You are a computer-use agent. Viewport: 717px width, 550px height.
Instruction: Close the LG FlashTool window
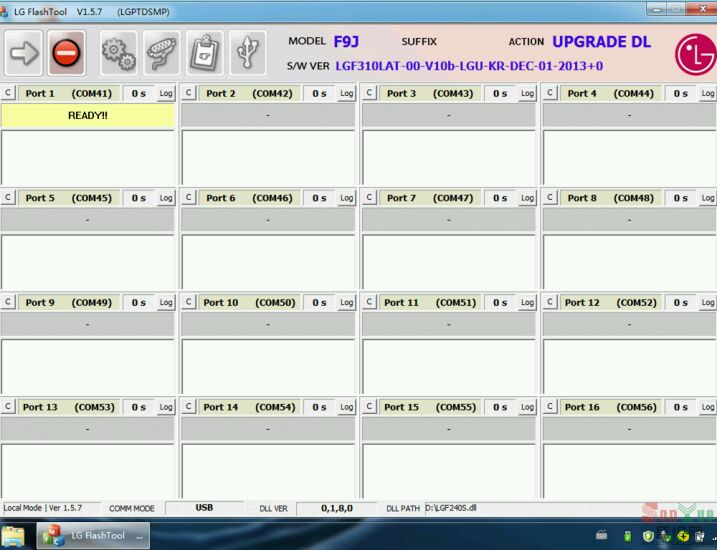tap(704, 9)
